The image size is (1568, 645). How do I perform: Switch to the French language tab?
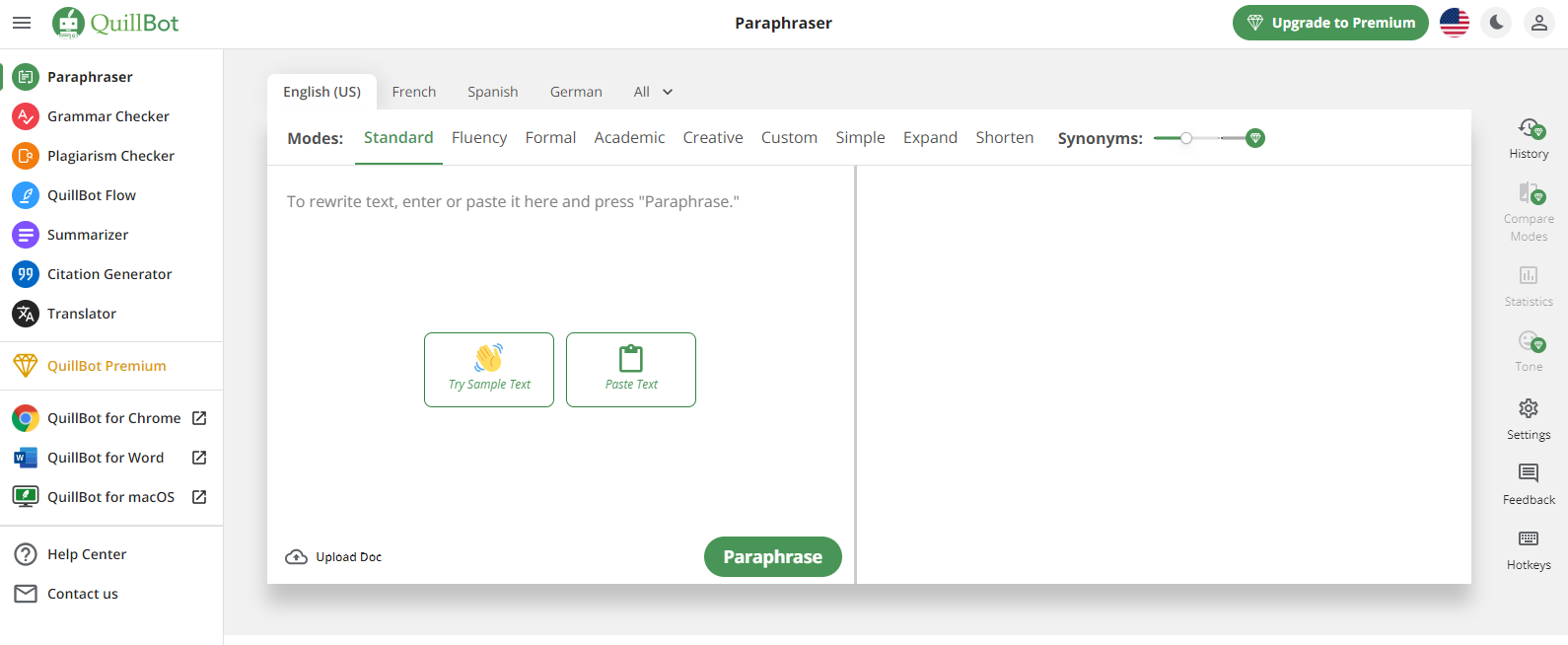tap(414, 92)
